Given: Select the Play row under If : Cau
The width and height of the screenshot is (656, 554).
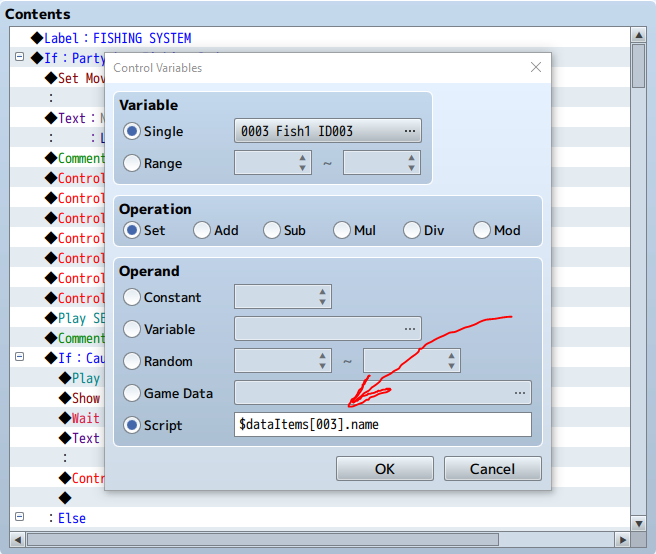Looking at the screenshot, I should coord(57,378).
